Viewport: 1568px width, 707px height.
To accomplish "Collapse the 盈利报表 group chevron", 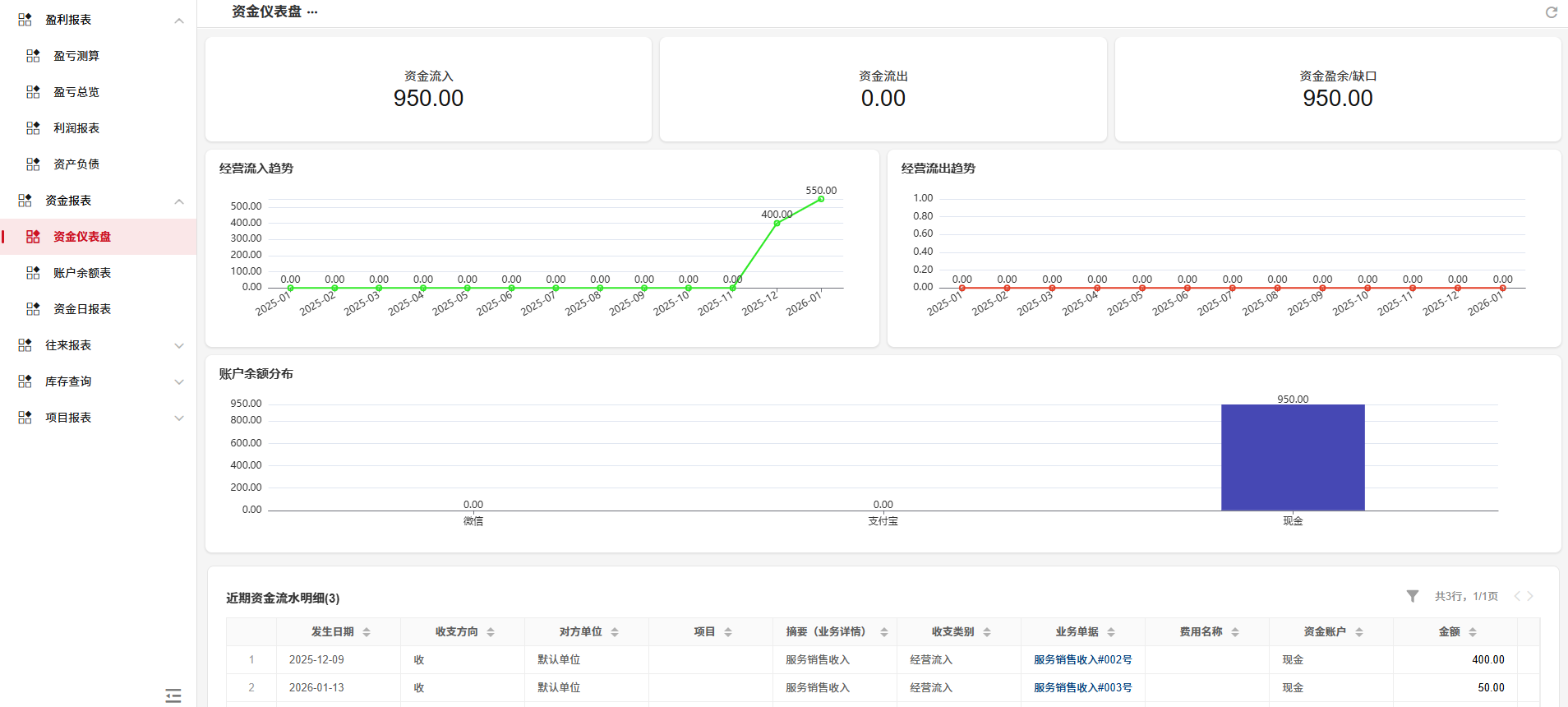I will [x=179, y=20].
